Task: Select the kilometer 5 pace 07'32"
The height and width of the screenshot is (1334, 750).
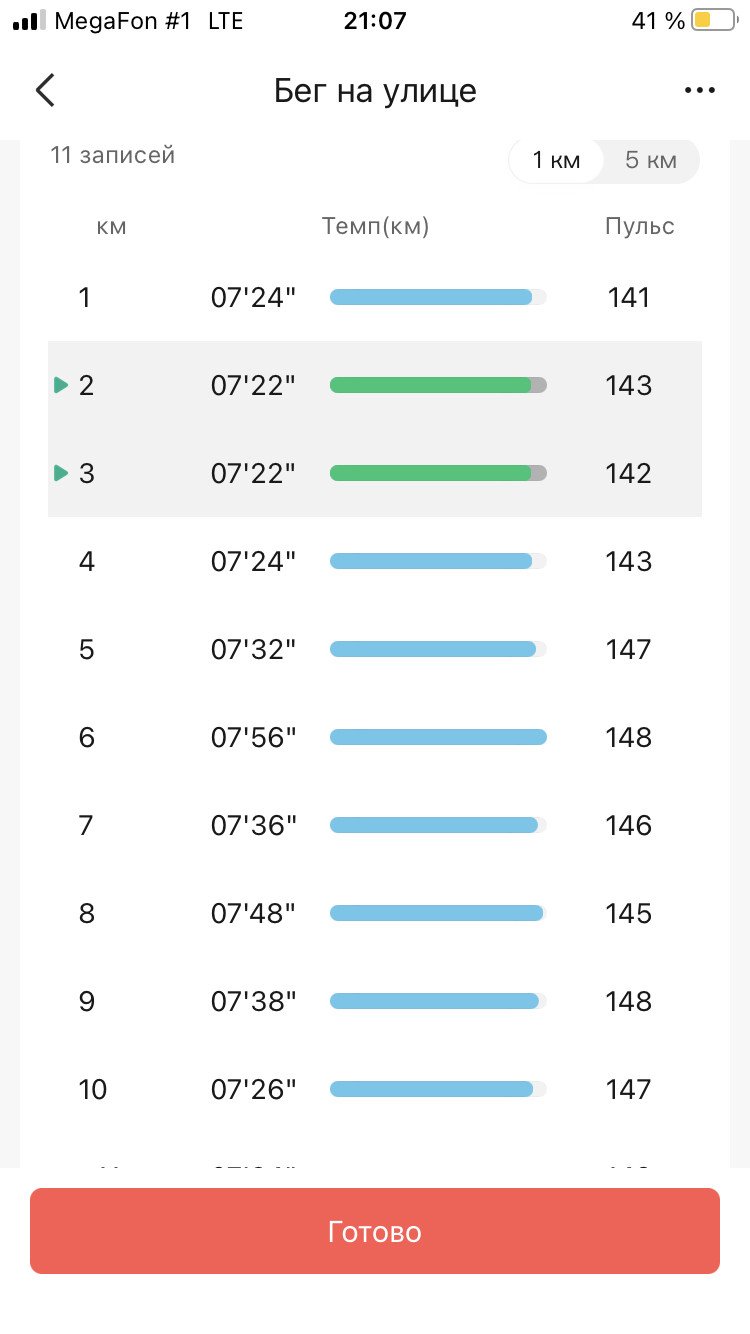Action: tap(253, 649)
